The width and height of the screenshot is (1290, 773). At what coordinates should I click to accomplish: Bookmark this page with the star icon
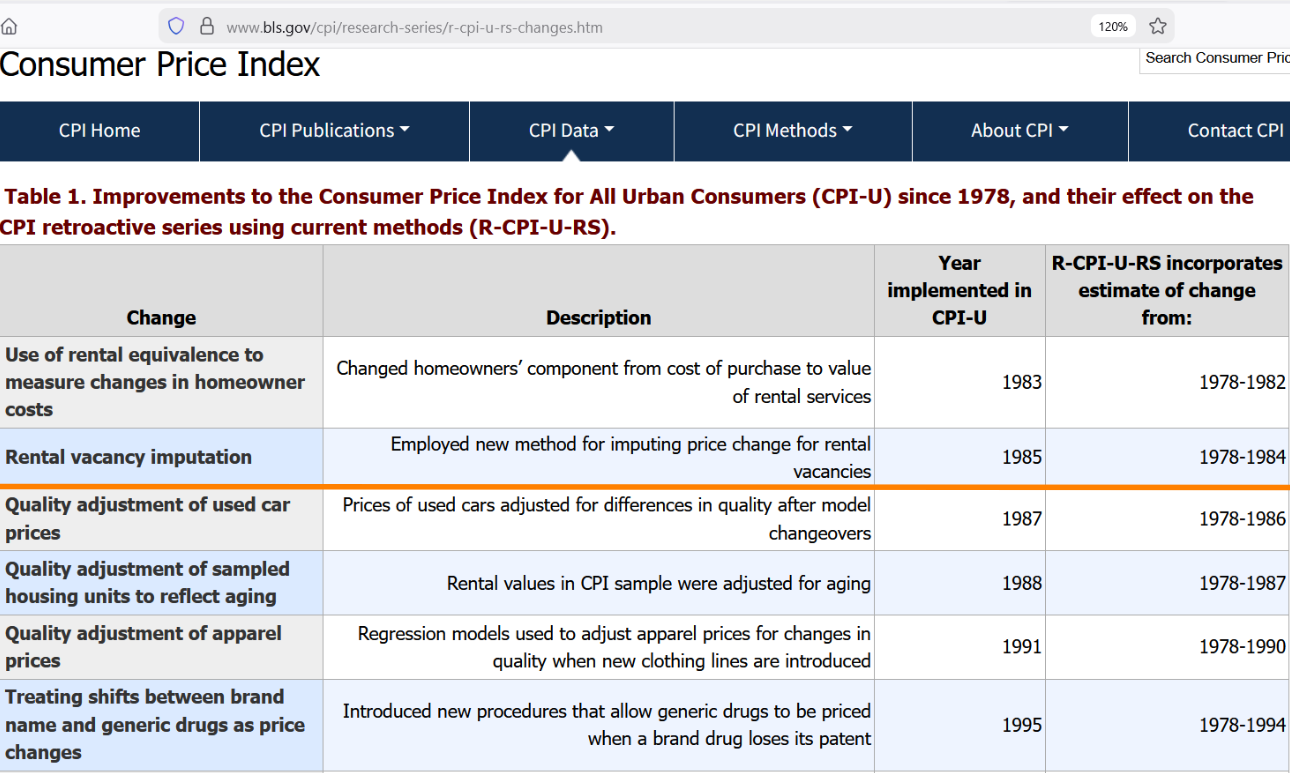1158,27
